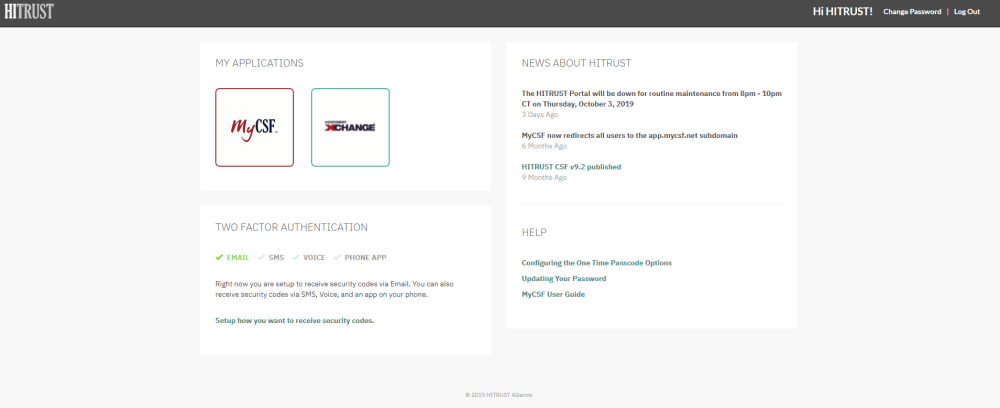The width and height of the screenshot is (1000, 408).
Task: Open the HITRUST CSF v9.2 published news link
Action: click(571, 167)
